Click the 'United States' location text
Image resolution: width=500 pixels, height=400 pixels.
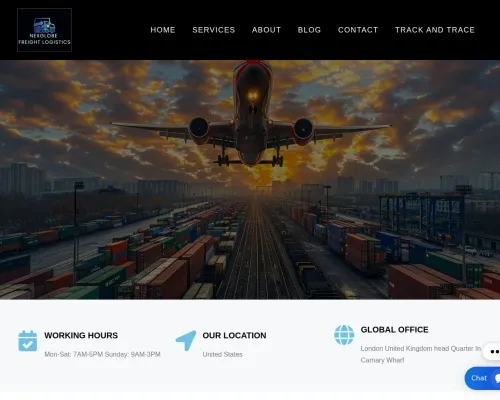coord(222,354)
